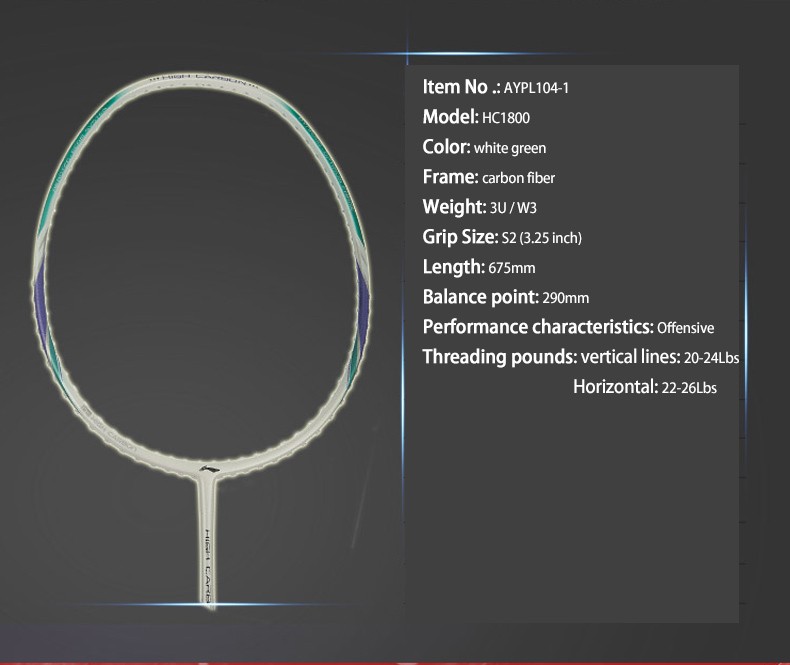Click the "Threading pounds" label
Image resolution: width=790 pixels, height=665 pixels.
point(499,357)
